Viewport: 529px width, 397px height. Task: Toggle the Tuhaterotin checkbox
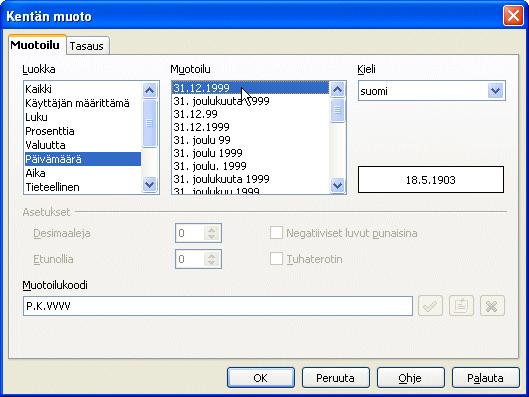point(276,259)
